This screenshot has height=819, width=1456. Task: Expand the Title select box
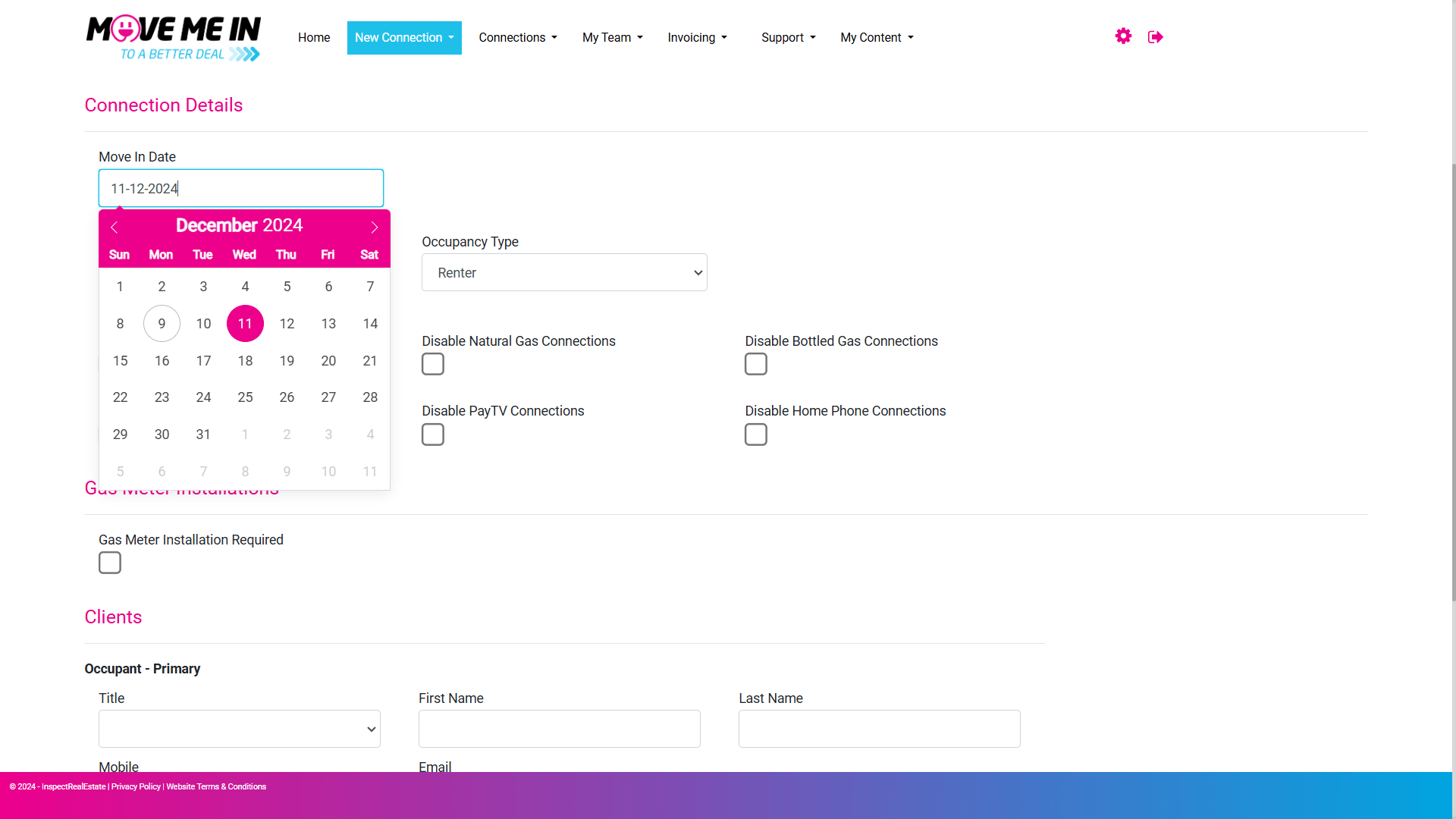[x=240, y=729]
